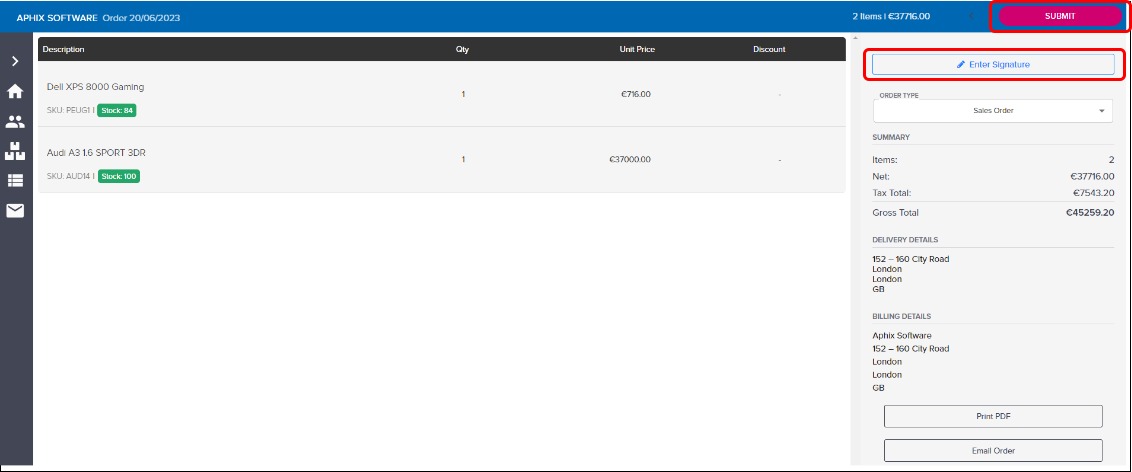Click the Stock: 100 green badge
This screenshot has height=472, width=1132.
[x=118, y=176]
